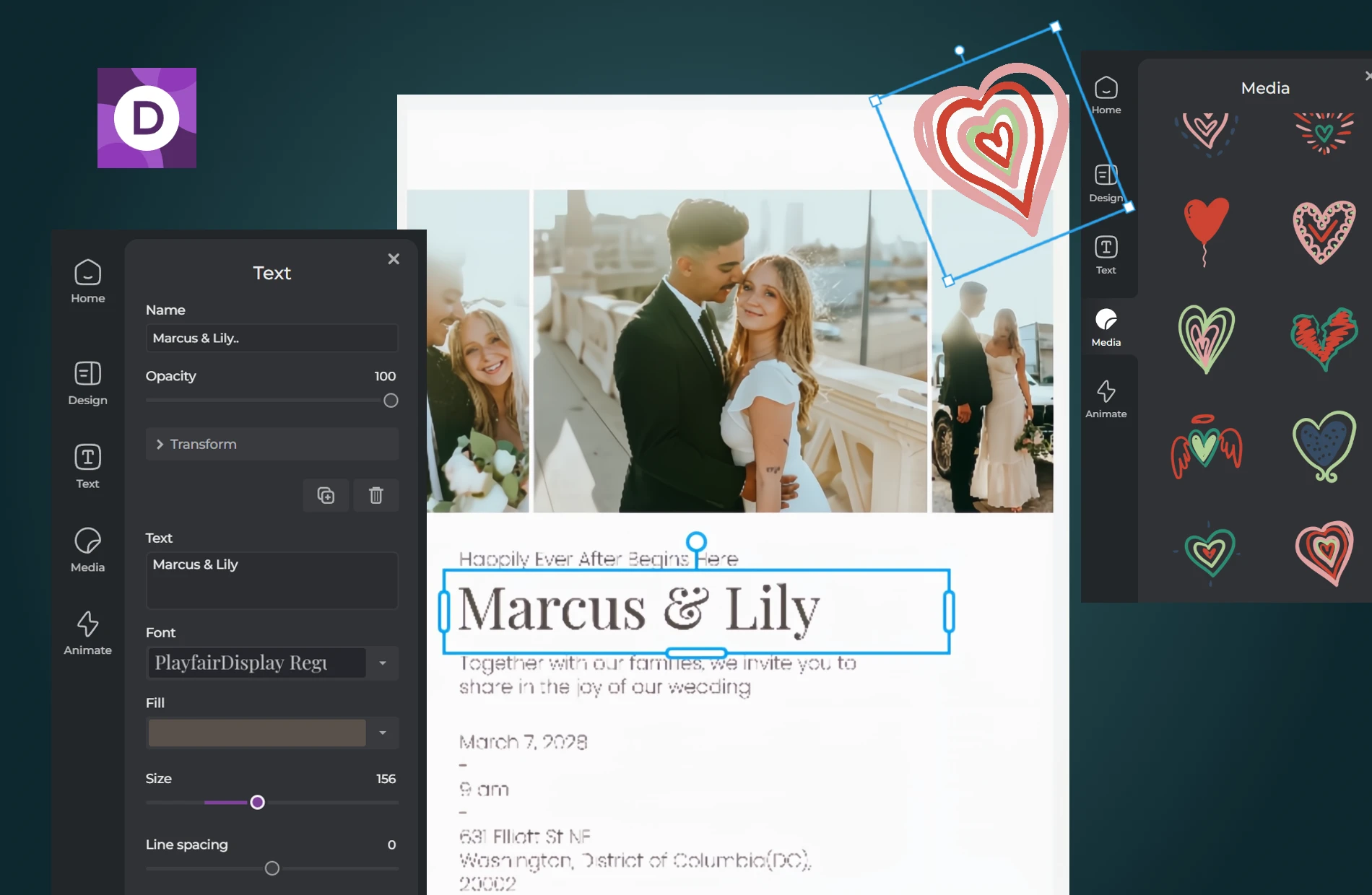This screenshot has height=895, width=1372.
Task: Open the Font dropdown
Action: (x=382, y=663)
